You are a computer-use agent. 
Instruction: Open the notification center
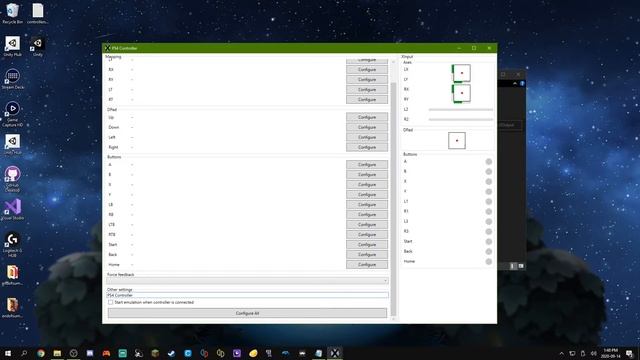pyautogui.click(x=629, y=353)
